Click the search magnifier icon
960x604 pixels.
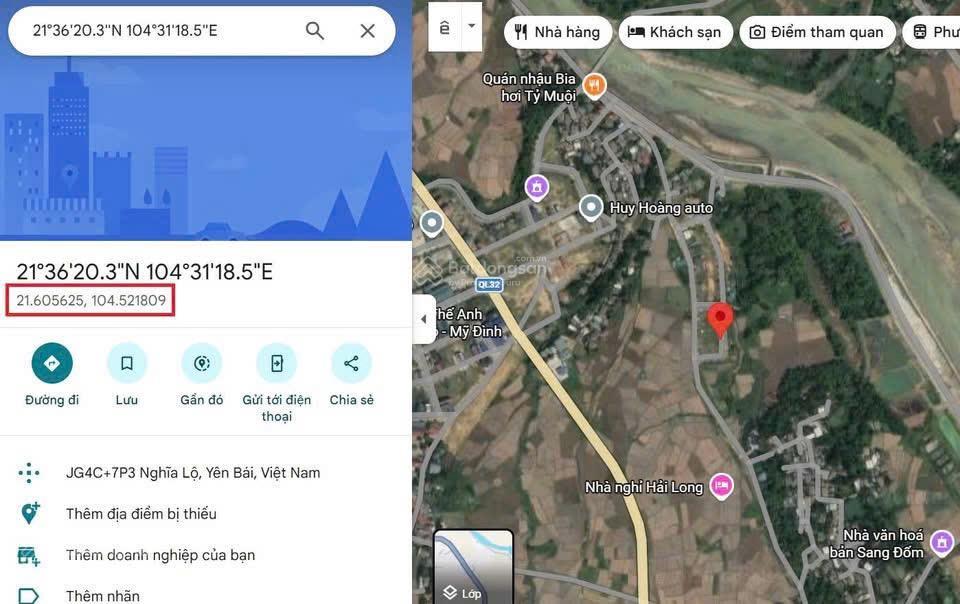pyautogui.click(x=315, y=31)
